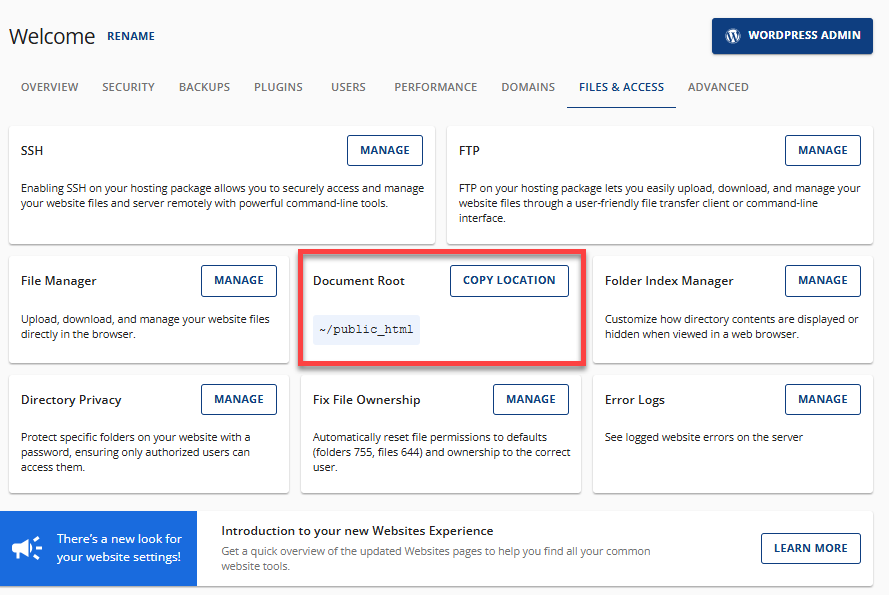Open Directory Privacy settings

239,399
